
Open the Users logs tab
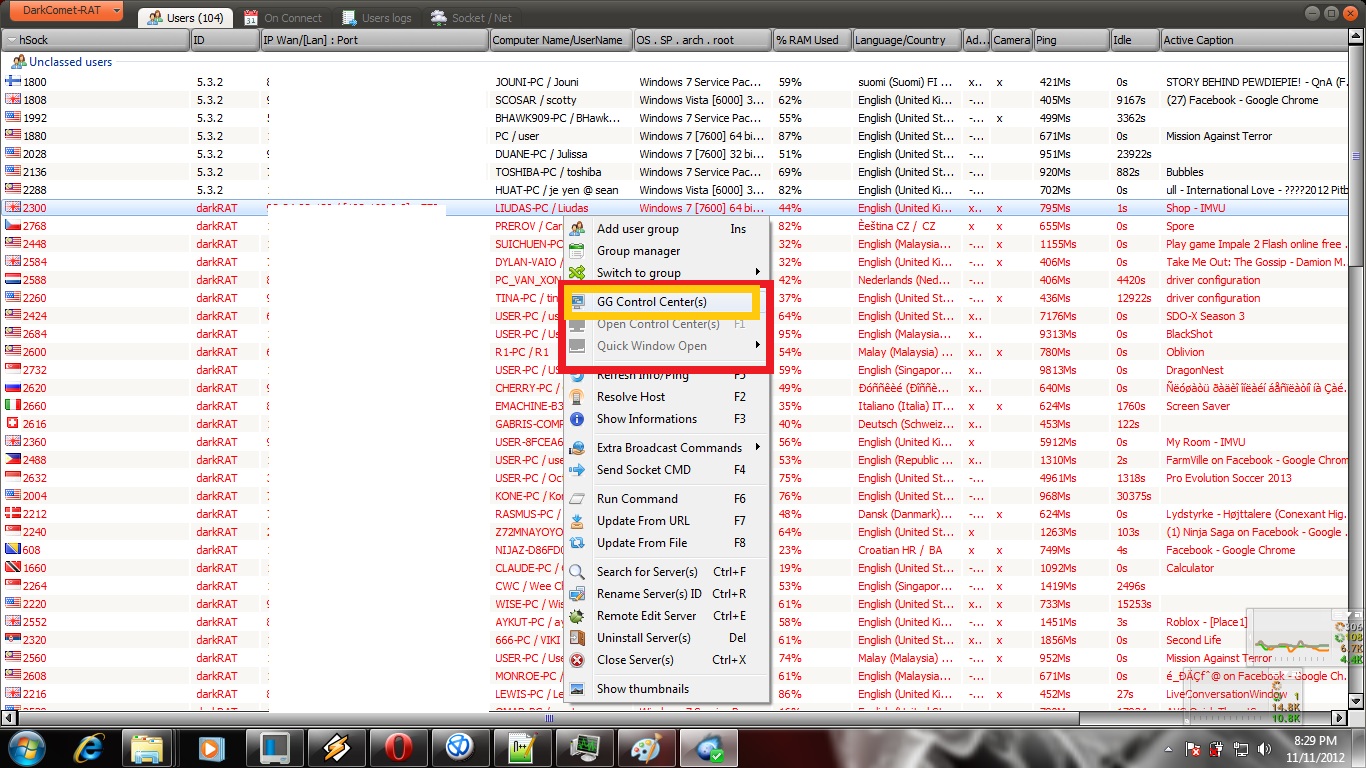pyautogui.click(x=377, y=17)
